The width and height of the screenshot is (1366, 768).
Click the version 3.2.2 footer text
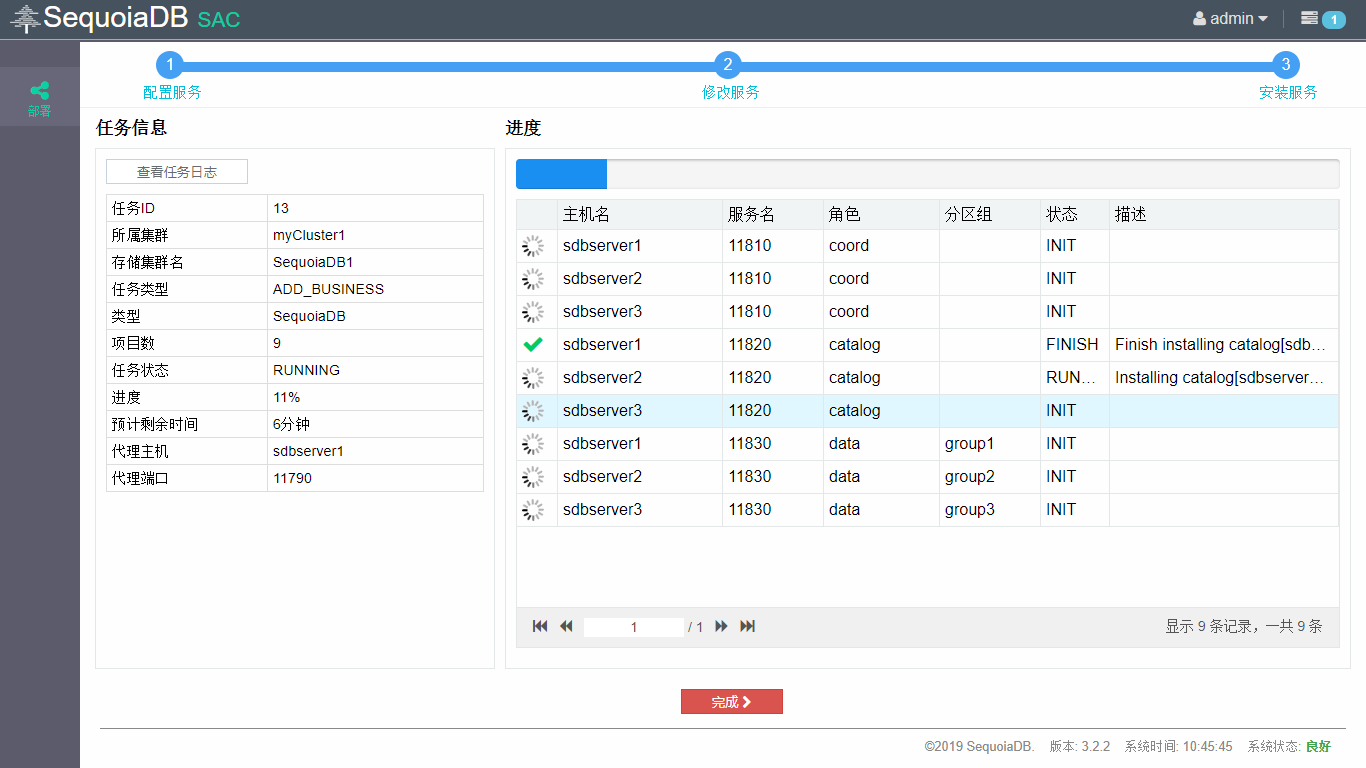[x=1080, y=746]
